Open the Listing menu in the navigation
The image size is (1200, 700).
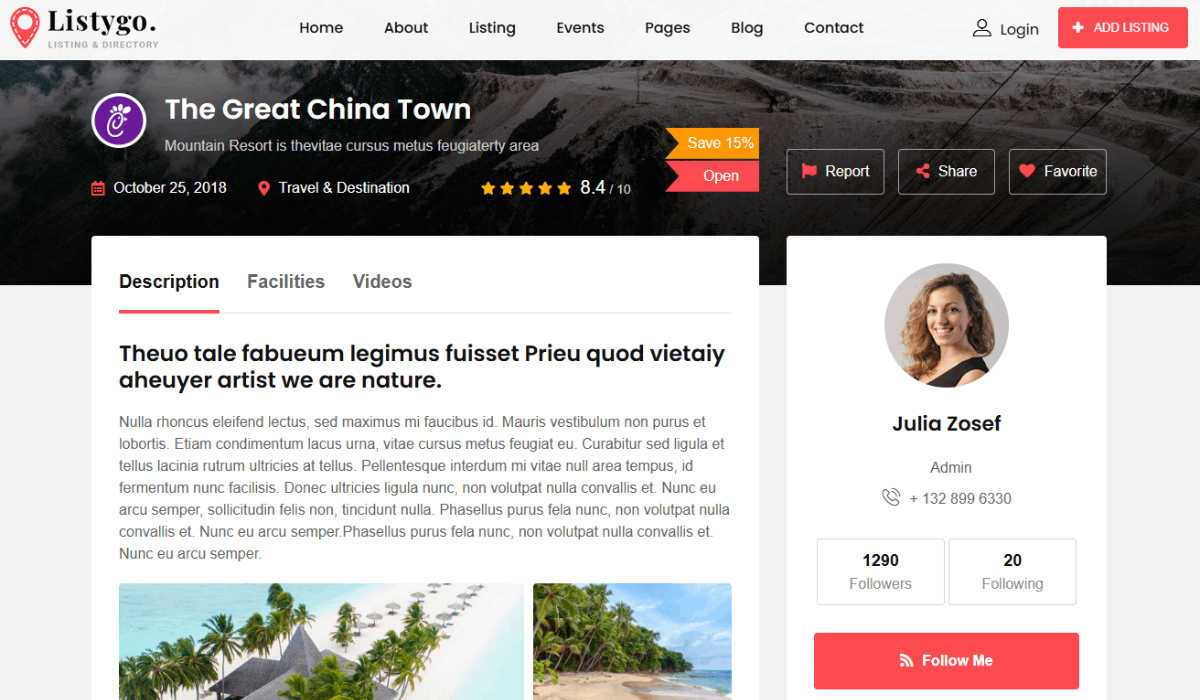point(492,28)
